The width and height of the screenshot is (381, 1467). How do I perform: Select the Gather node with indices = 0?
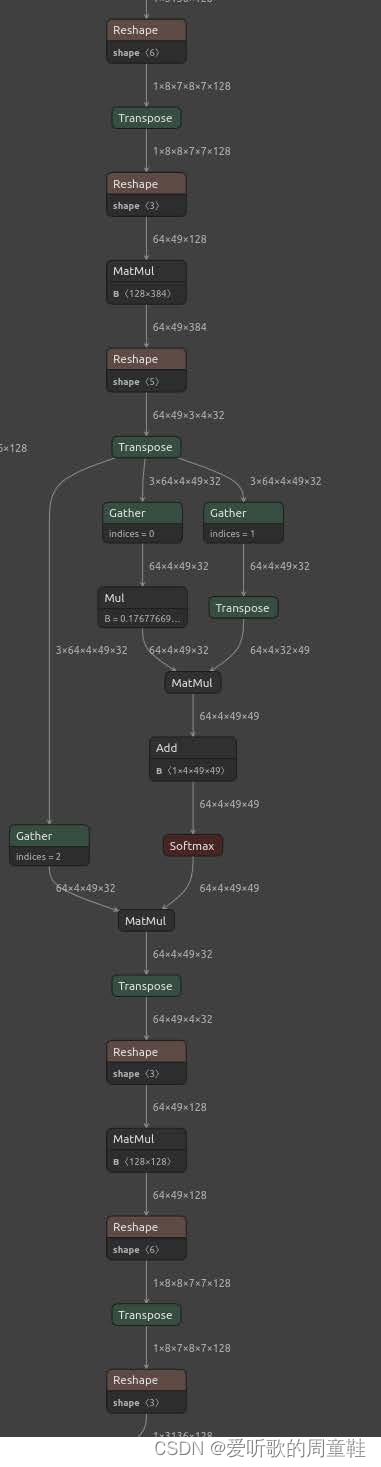point(143,523)
